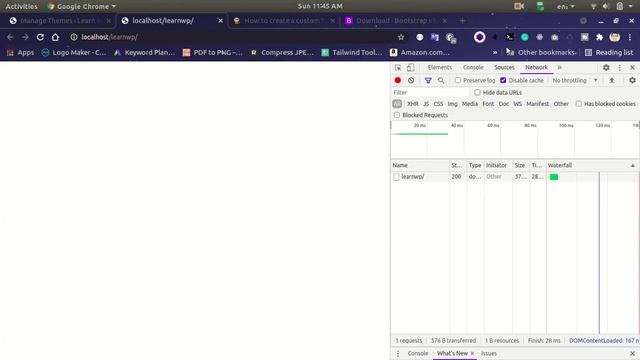
Task: Show All request types
Action: click(397, 104)
